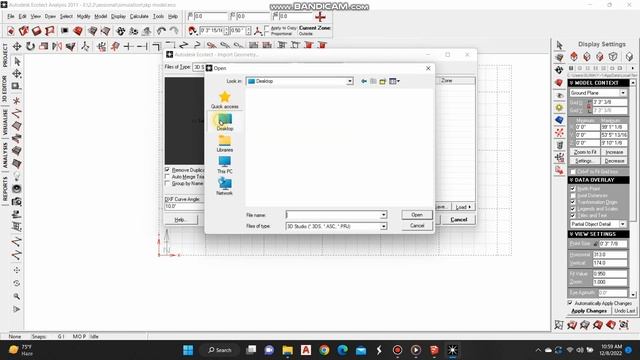
Task: Click the sun yellow icon in right panel strip
Action: coord(559,108)
